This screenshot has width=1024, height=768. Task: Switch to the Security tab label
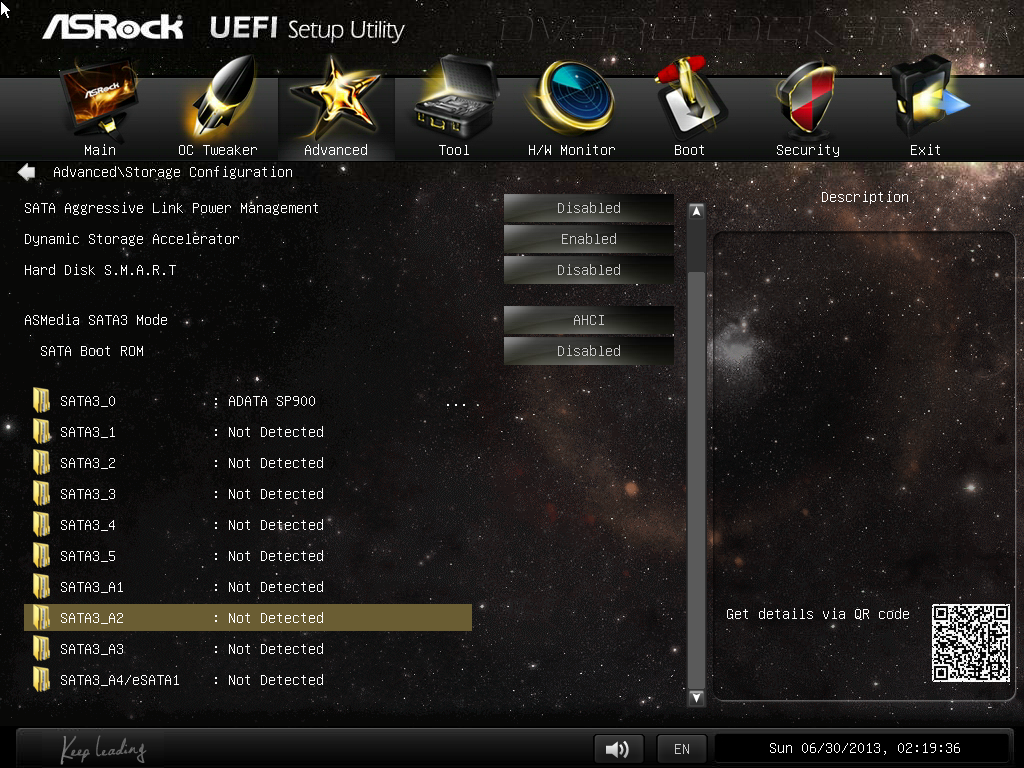808,150
